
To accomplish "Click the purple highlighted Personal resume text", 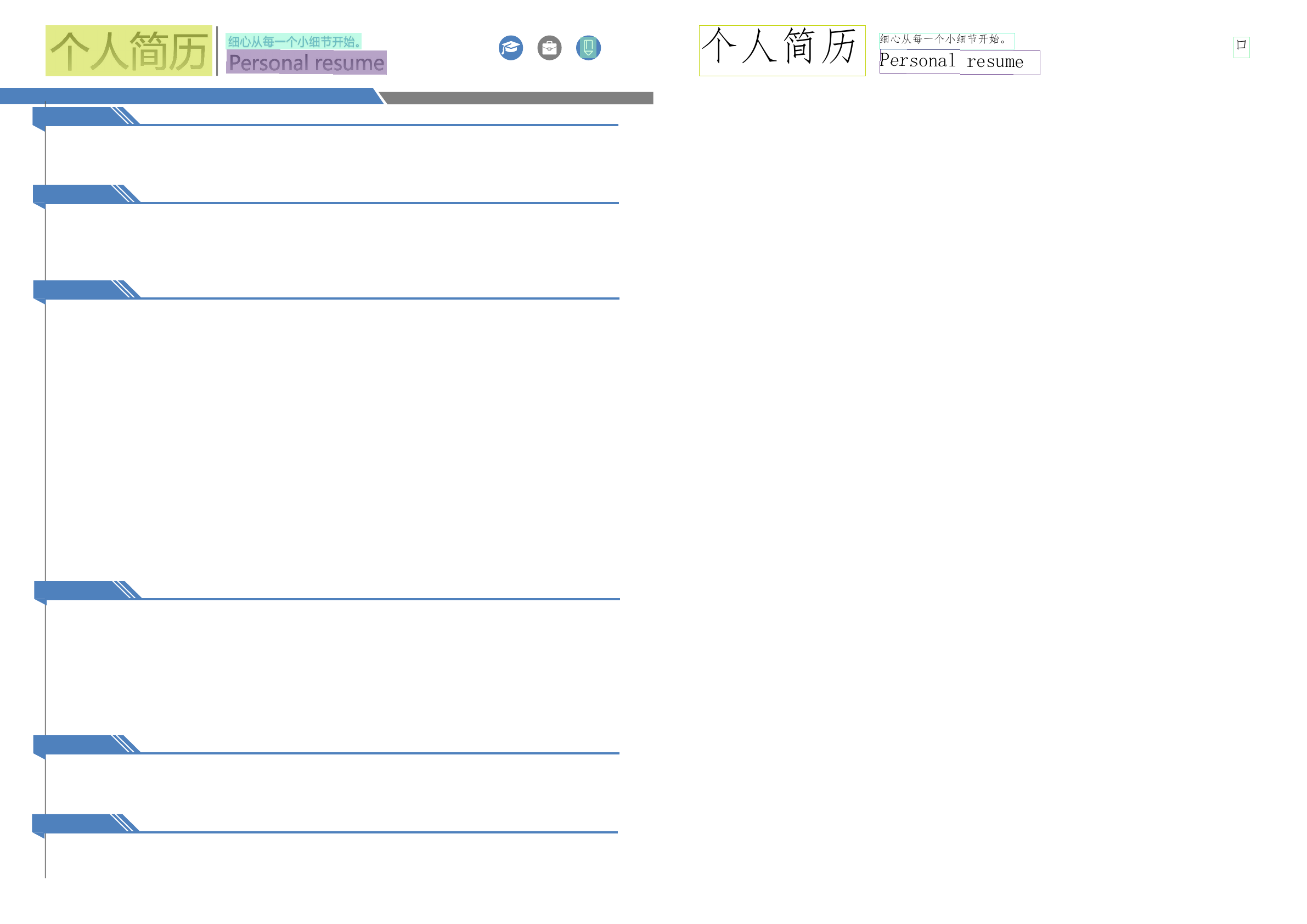I will (306, 63).
